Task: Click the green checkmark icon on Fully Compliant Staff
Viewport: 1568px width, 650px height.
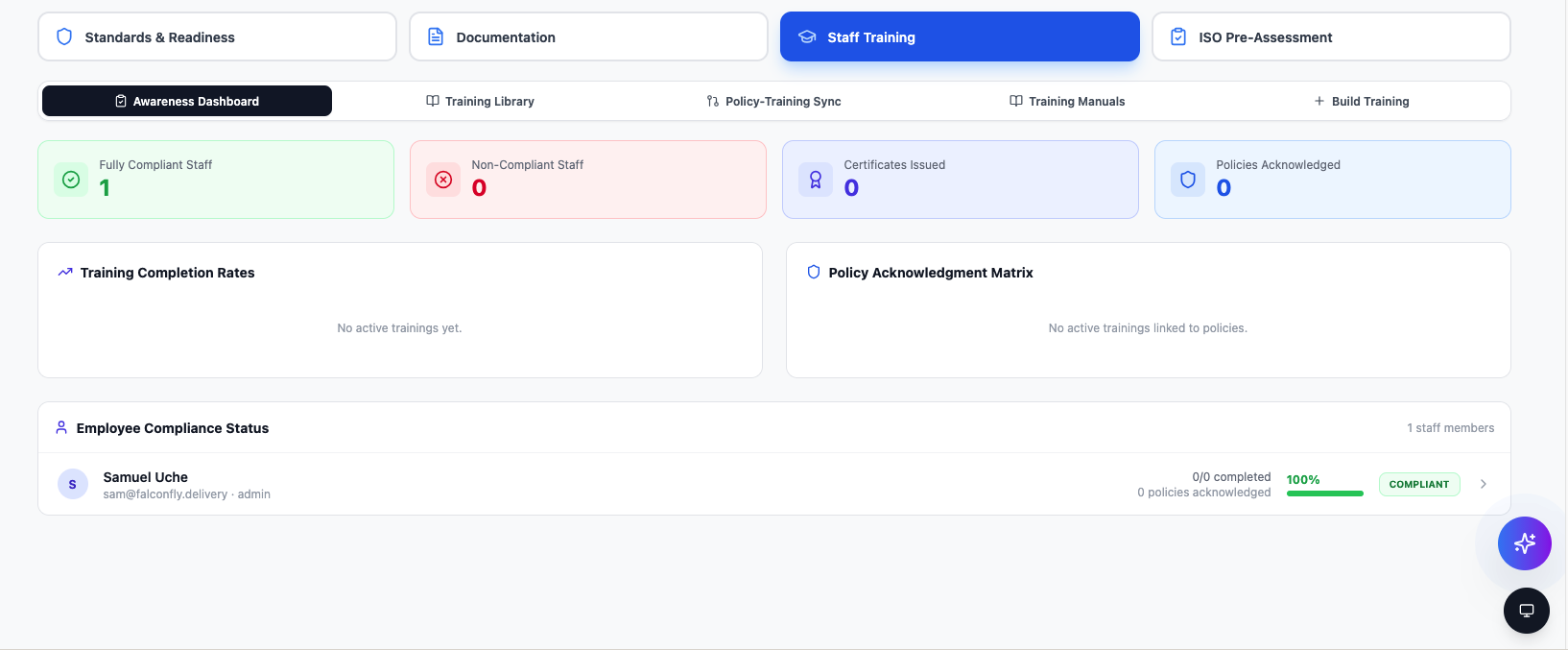Action: pos(71,180)
